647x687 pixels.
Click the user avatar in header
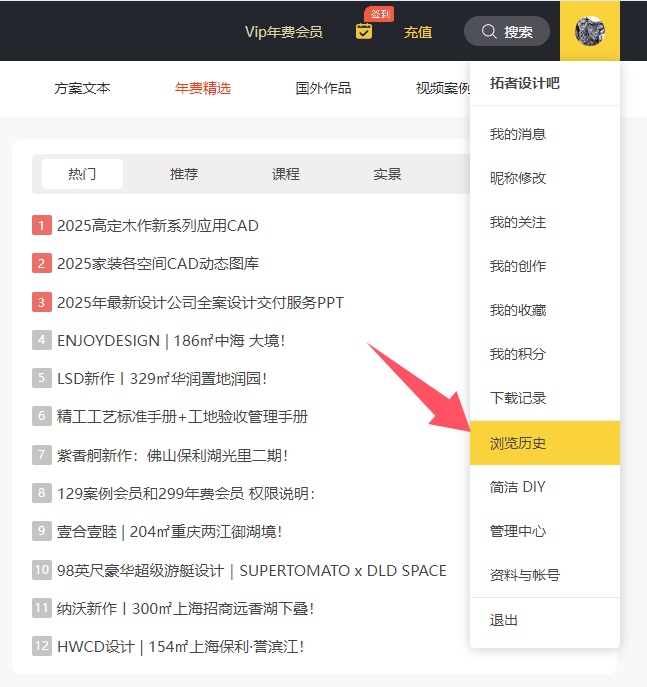pos(590,31)
